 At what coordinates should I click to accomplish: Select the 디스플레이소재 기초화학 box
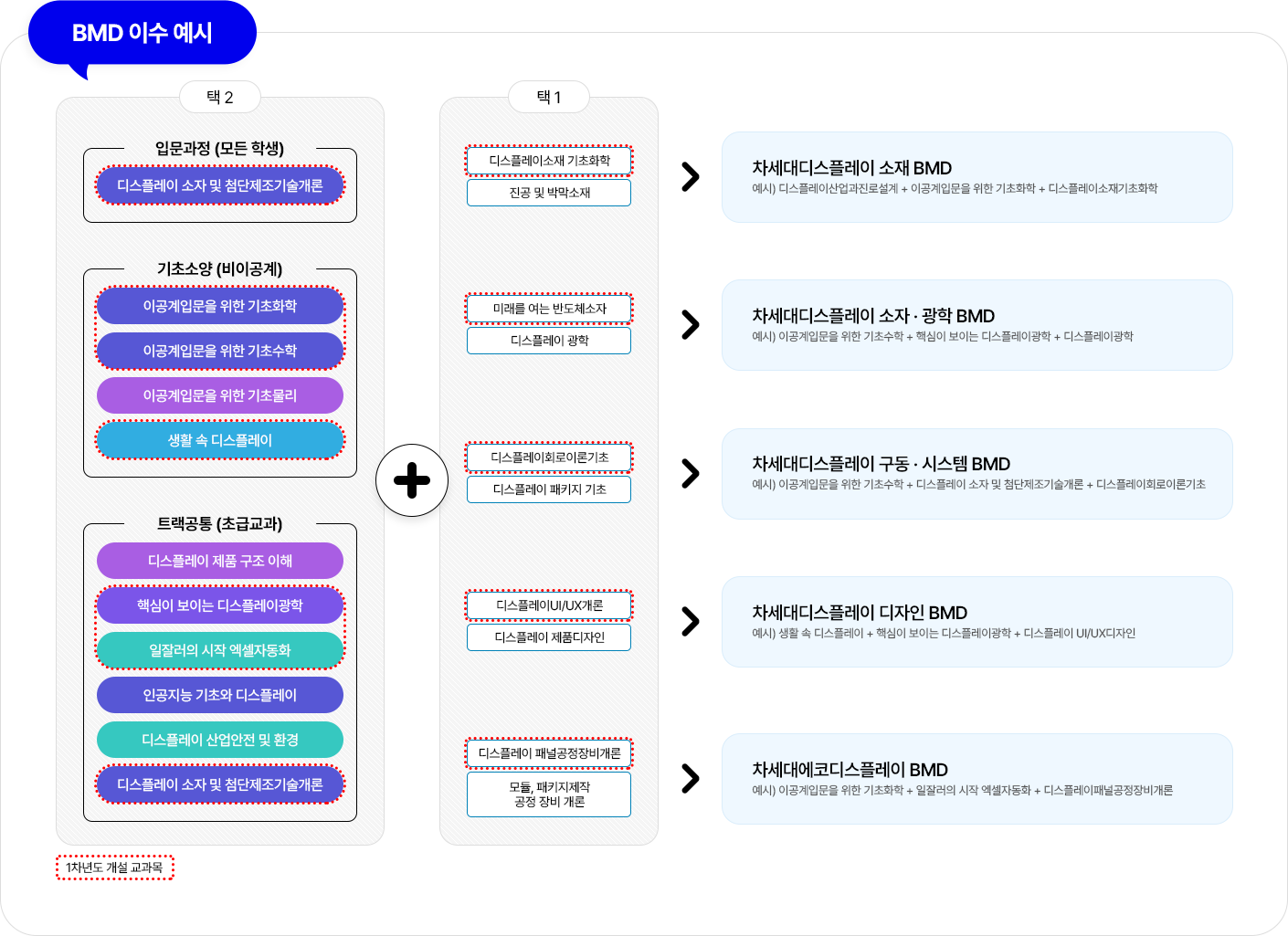(549, 161)
